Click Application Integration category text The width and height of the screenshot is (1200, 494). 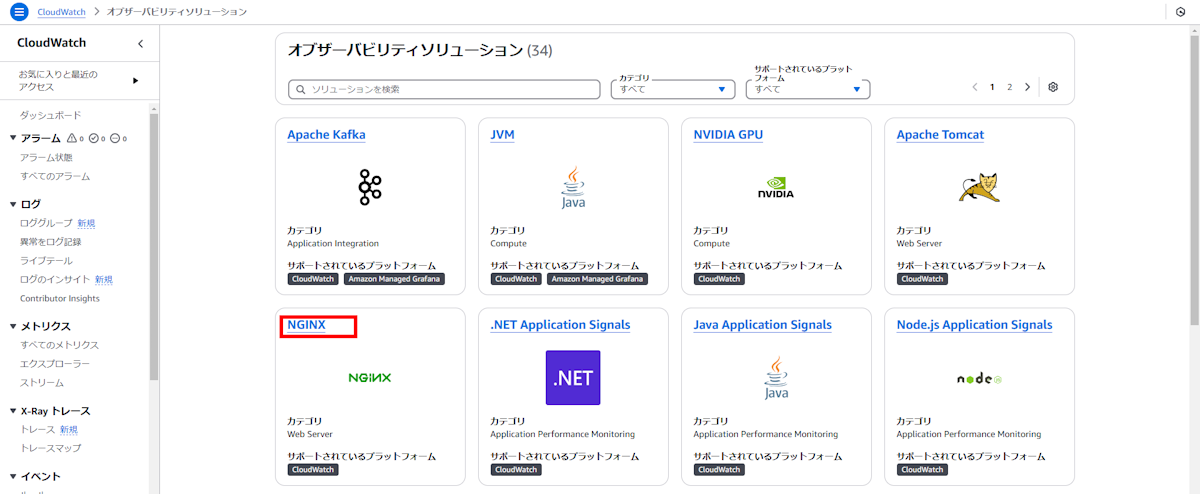click(333, 243)
